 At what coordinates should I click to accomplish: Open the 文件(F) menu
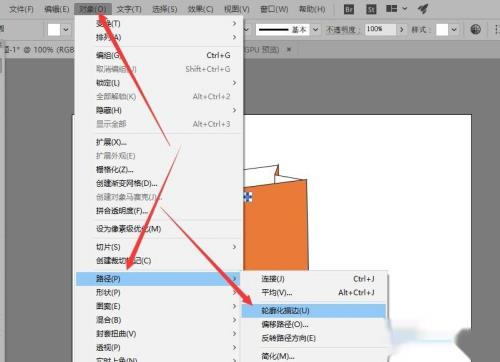21,9
